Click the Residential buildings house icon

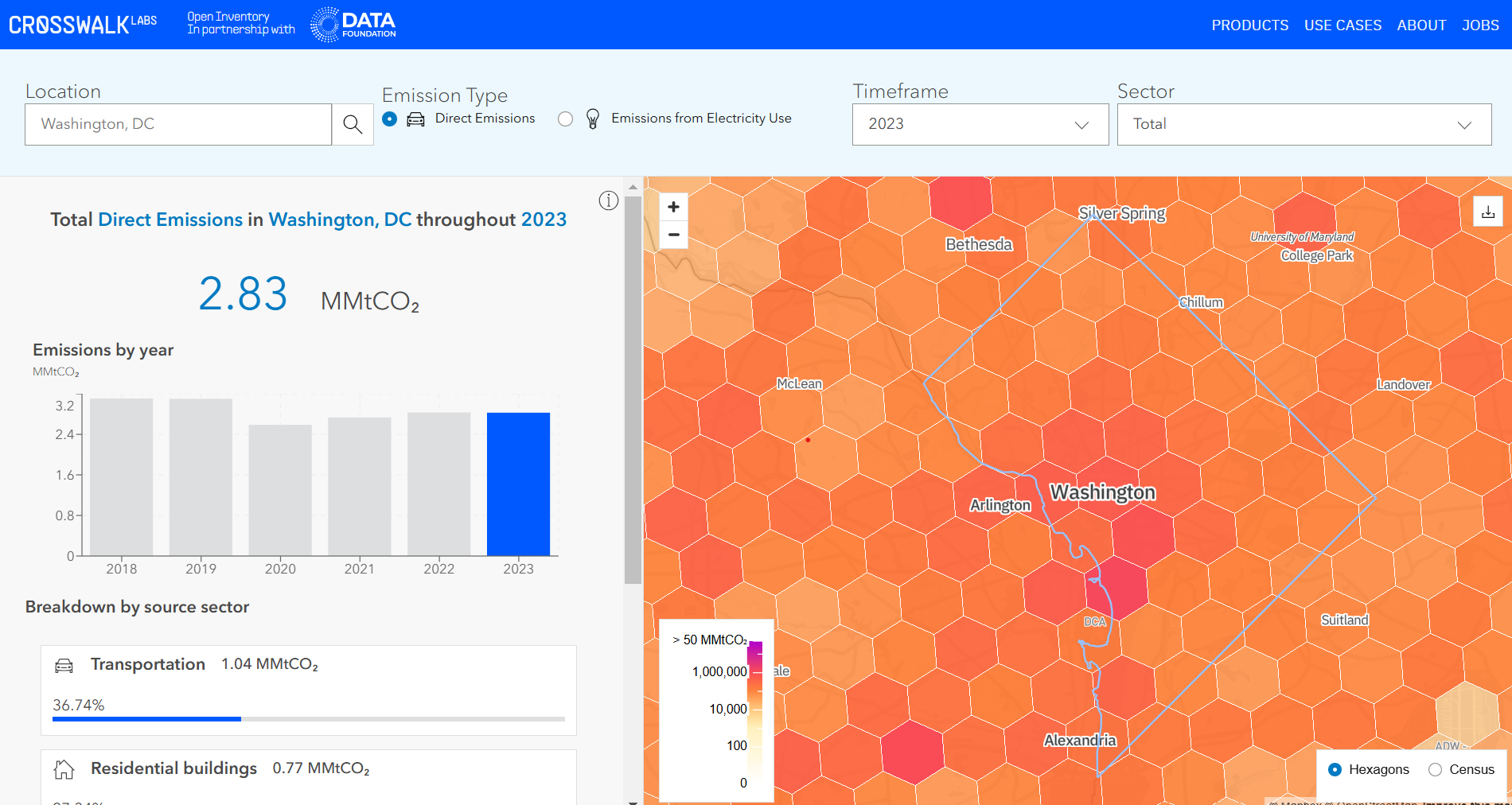[x=64, y=769]
